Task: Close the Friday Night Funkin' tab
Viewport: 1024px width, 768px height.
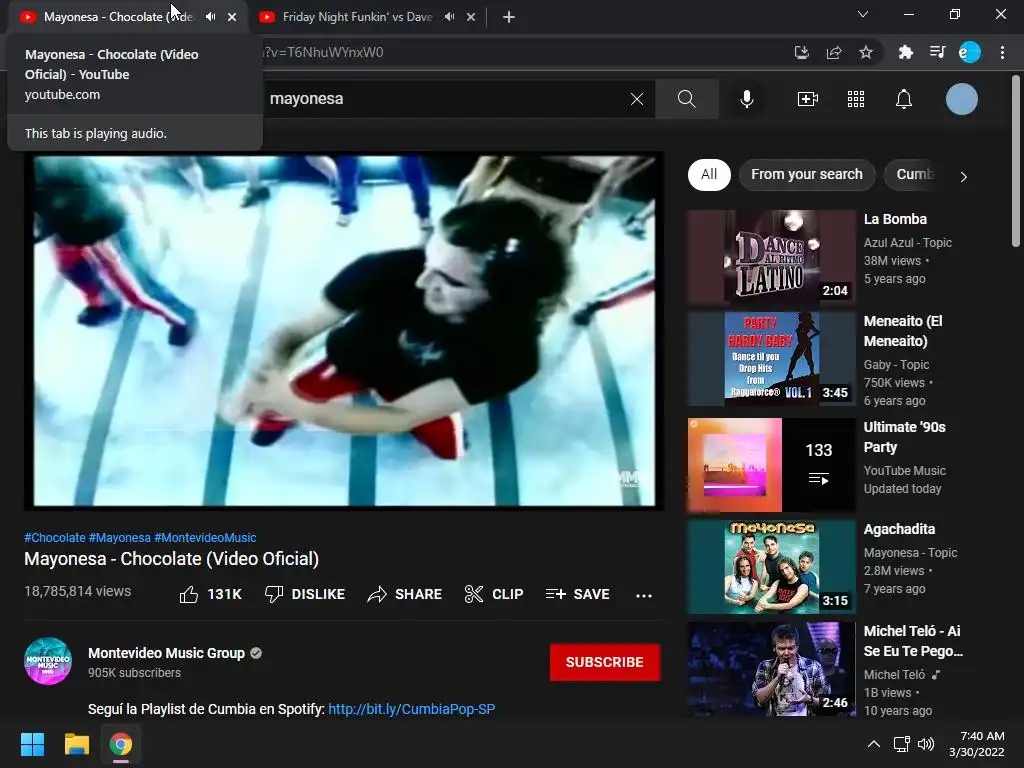Action: (x=471, y=17)
